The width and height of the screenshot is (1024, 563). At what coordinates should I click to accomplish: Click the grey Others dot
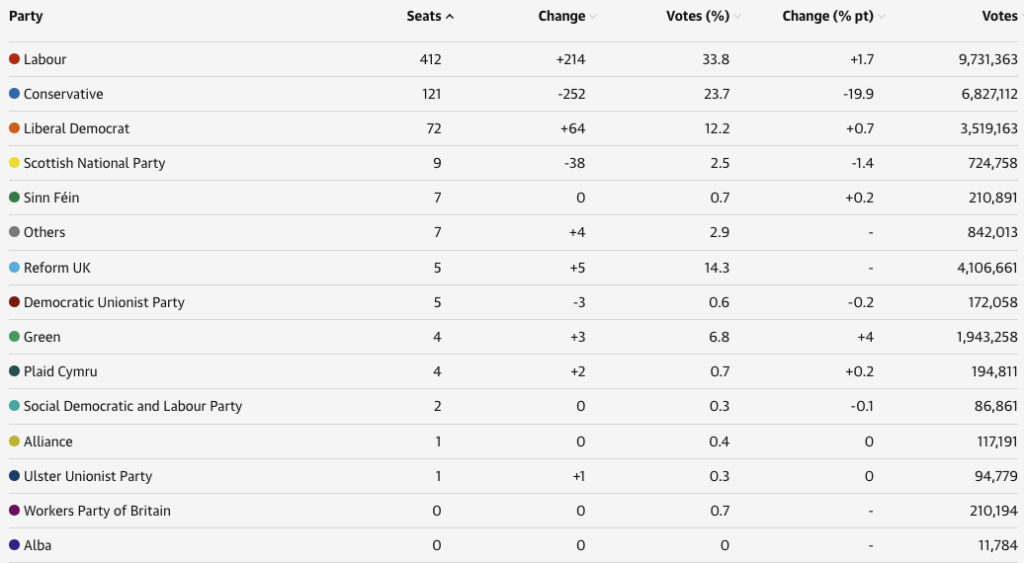[x=14, y=232]
